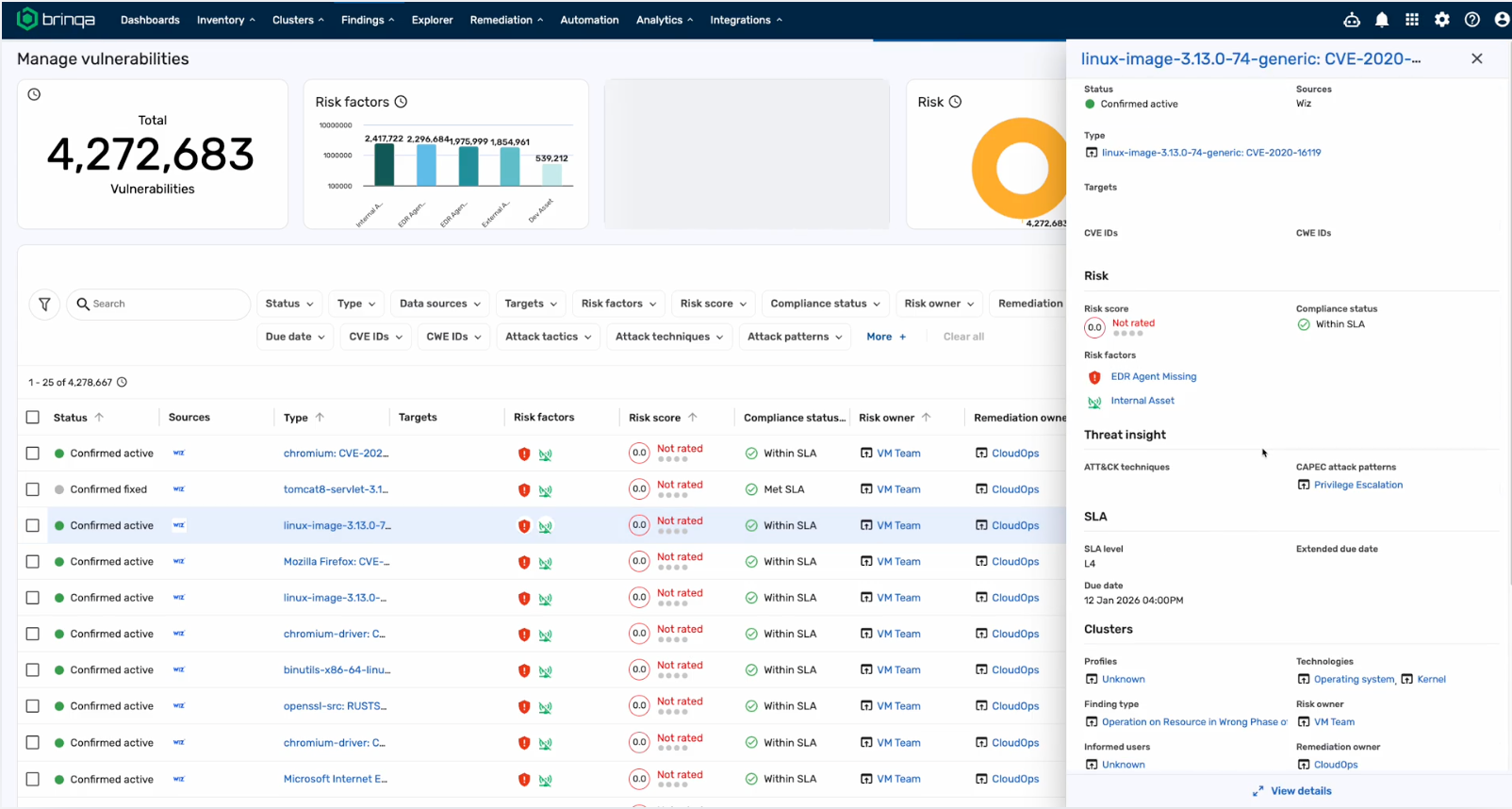Check the box for Confirmed fixed row

click(x=33, y=489)
